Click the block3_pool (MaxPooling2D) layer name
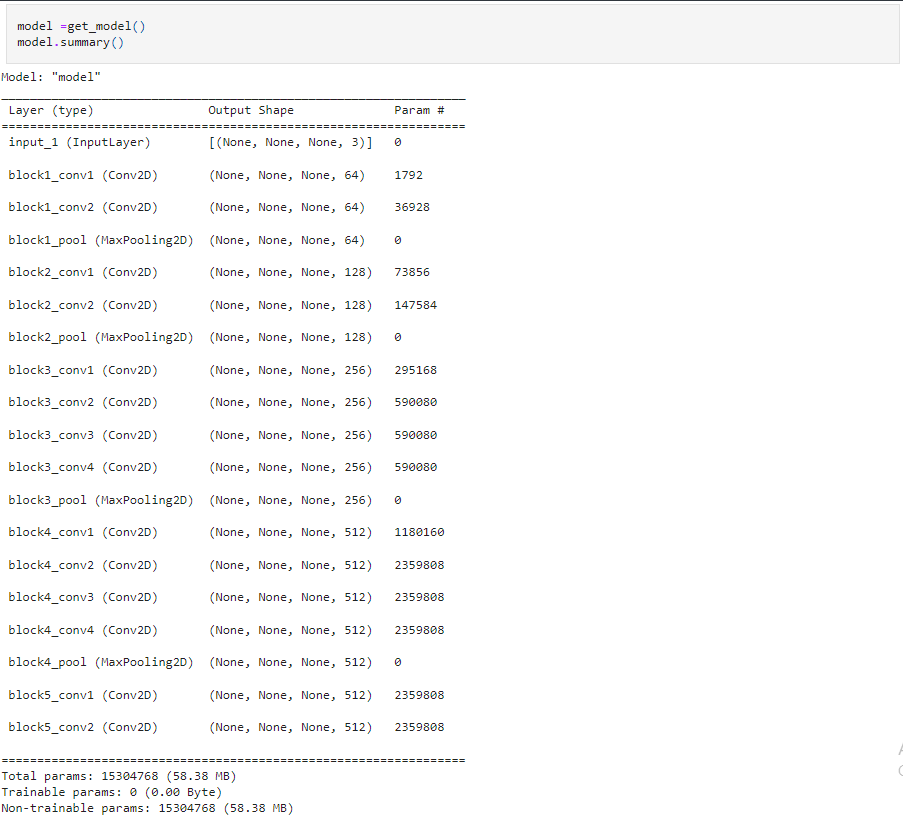This screenshot has height=822, width=903. 100,500
